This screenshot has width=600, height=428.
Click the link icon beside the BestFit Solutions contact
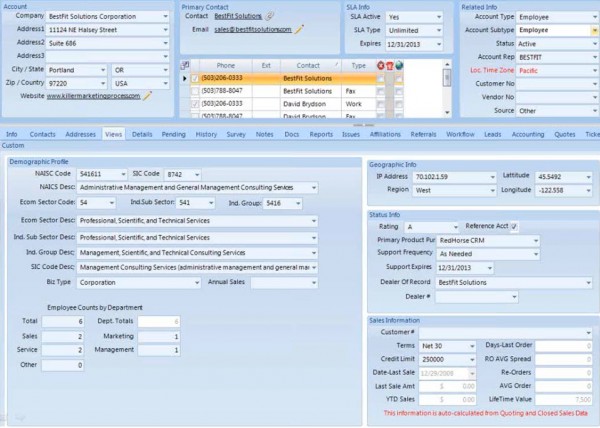pyautogui.click(x=270, y=16)
